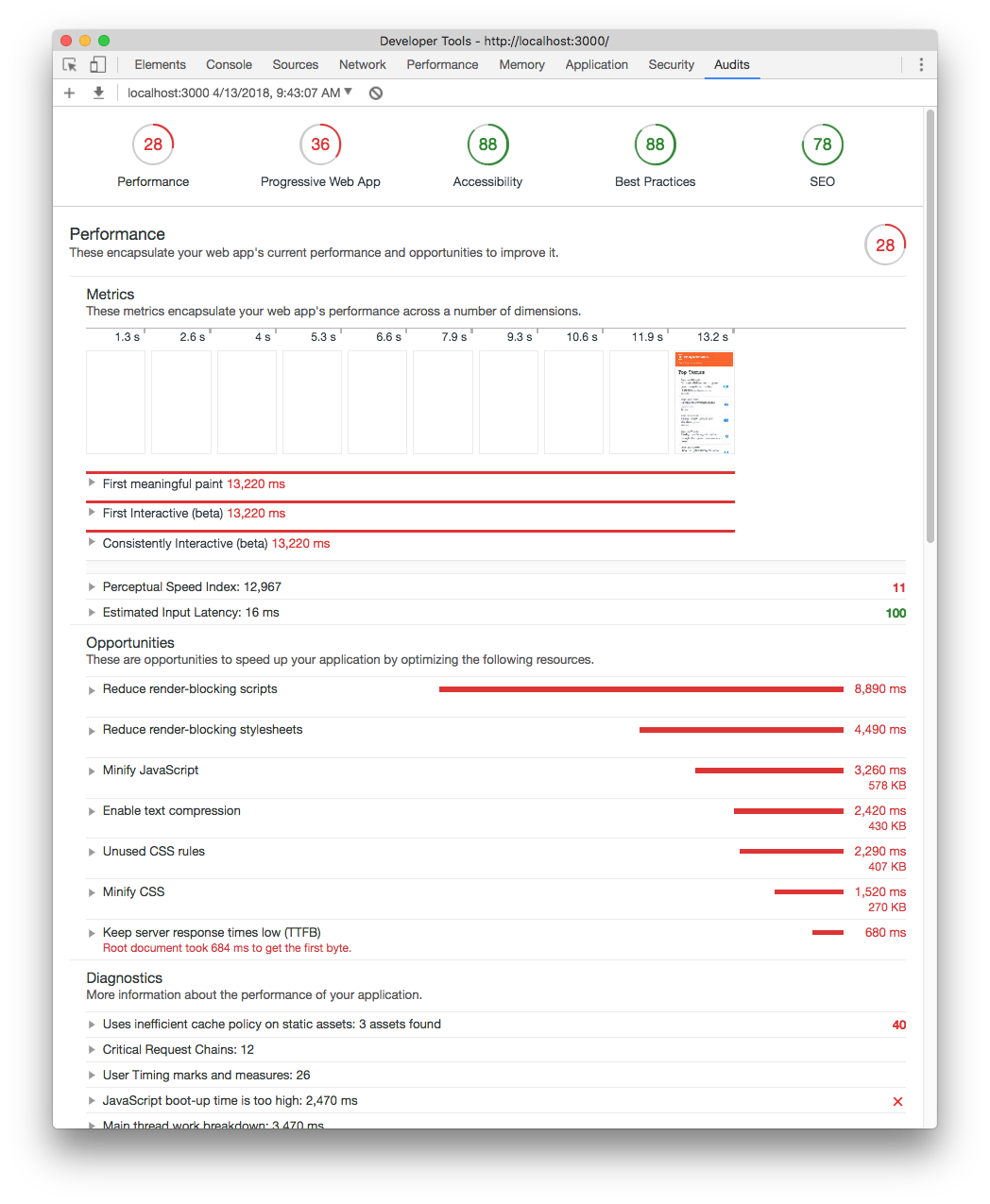This screenshot has width=990, height=1204.
Task: Expand the Critical Request Chains diagnostic
Action: click(92, 1049)
